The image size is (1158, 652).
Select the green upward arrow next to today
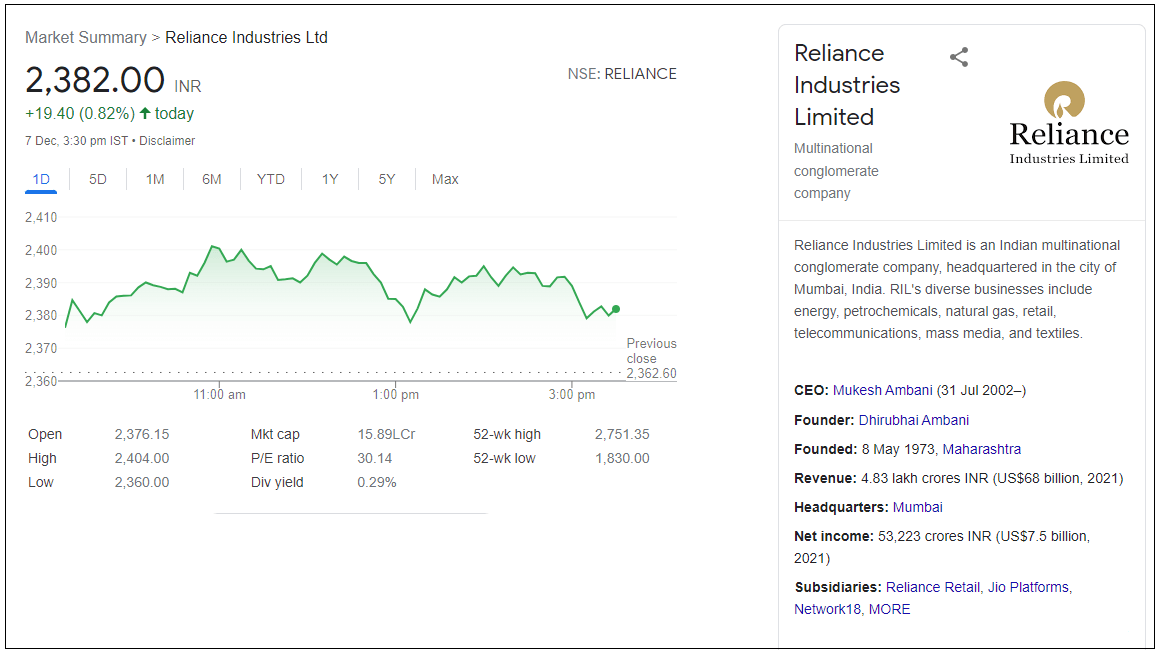coord(145,113)
